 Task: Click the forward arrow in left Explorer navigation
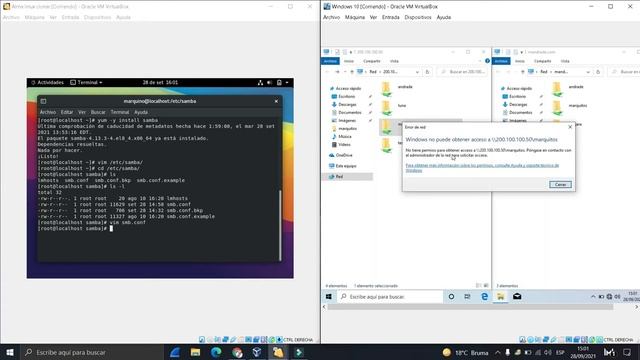(x=337, y=72)
